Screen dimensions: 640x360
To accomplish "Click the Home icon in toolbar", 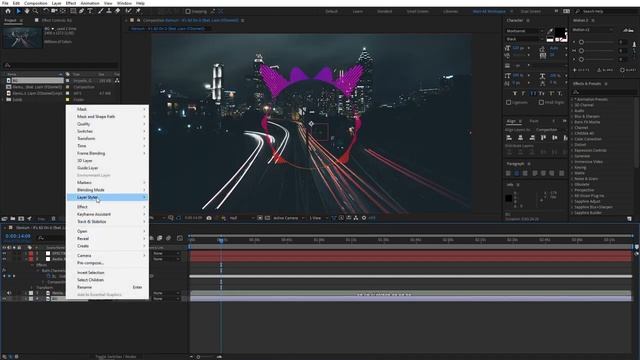I will coord(8,11).
